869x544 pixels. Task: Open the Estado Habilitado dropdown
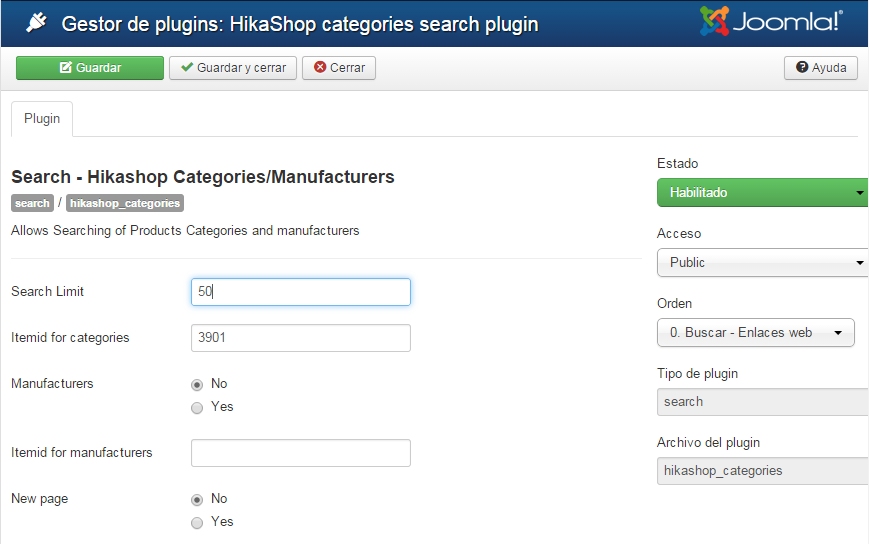762,192
